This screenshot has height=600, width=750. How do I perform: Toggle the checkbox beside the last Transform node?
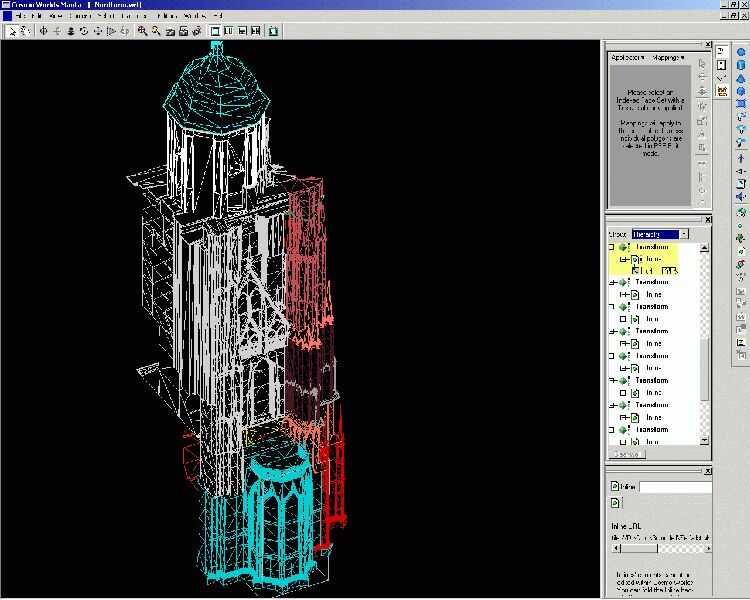coord(611,429)
